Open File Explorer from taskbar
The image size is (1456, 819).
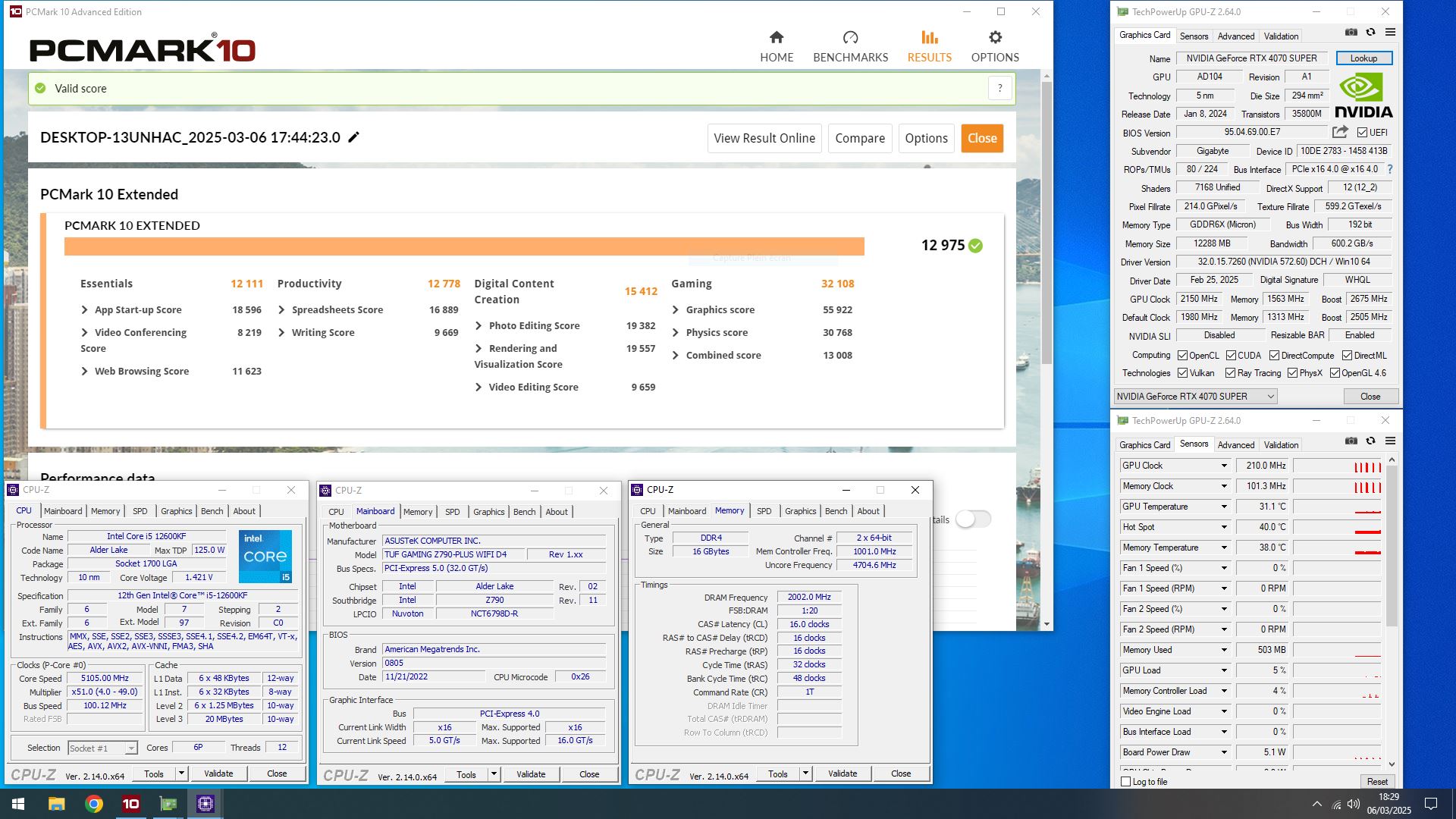pyautogui.click(x=56, y=804)
